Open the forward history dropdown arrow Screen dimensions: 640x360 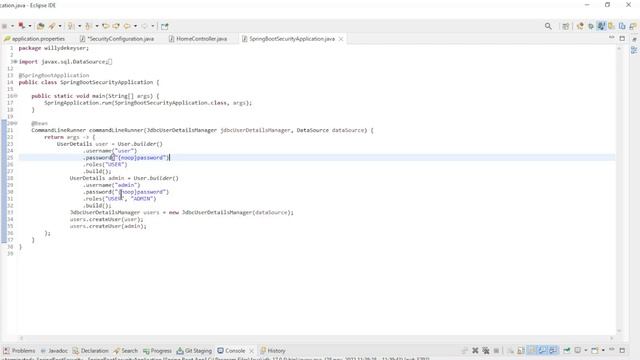pos(136,26)
